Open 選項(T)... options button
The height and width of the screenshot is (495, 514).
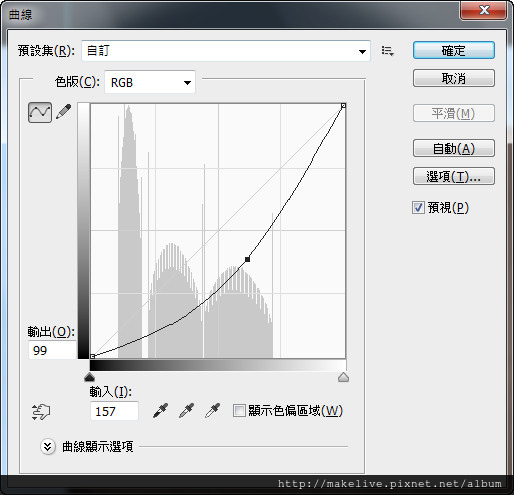click(x=454, y=176)
